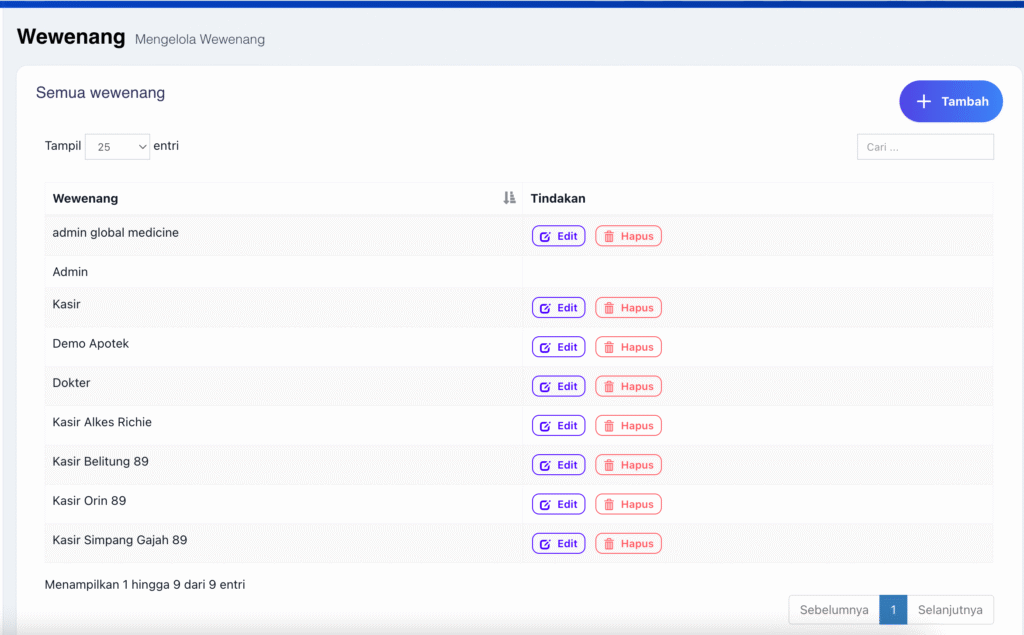Click the sort icon in Wewenang column header
1024x635 pixels.
point(509,199)
